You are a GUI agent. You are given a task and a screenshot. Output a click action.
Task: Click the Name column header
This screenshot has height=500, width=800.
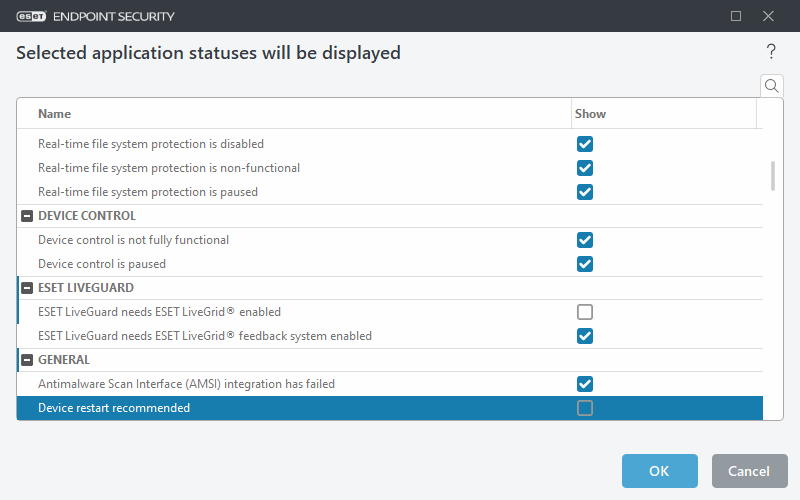tap(55, 114)
